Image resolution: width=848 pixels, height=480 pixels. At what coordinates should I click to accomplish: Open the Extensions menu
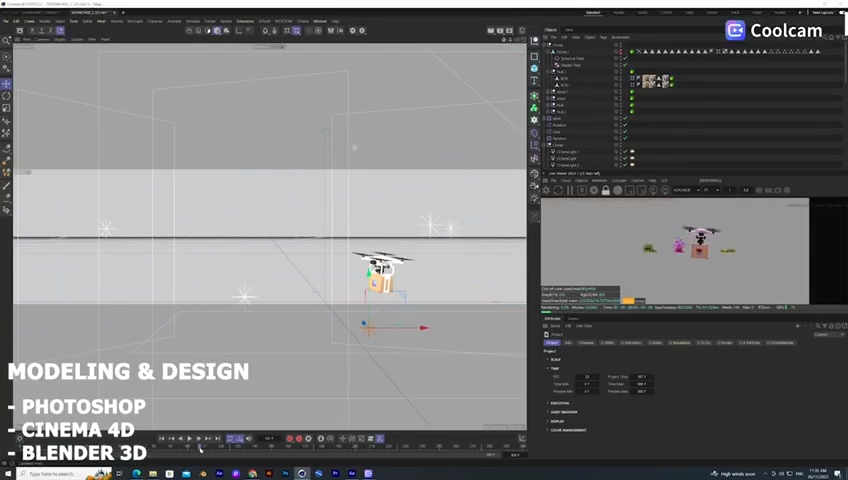tap(245, 21)
